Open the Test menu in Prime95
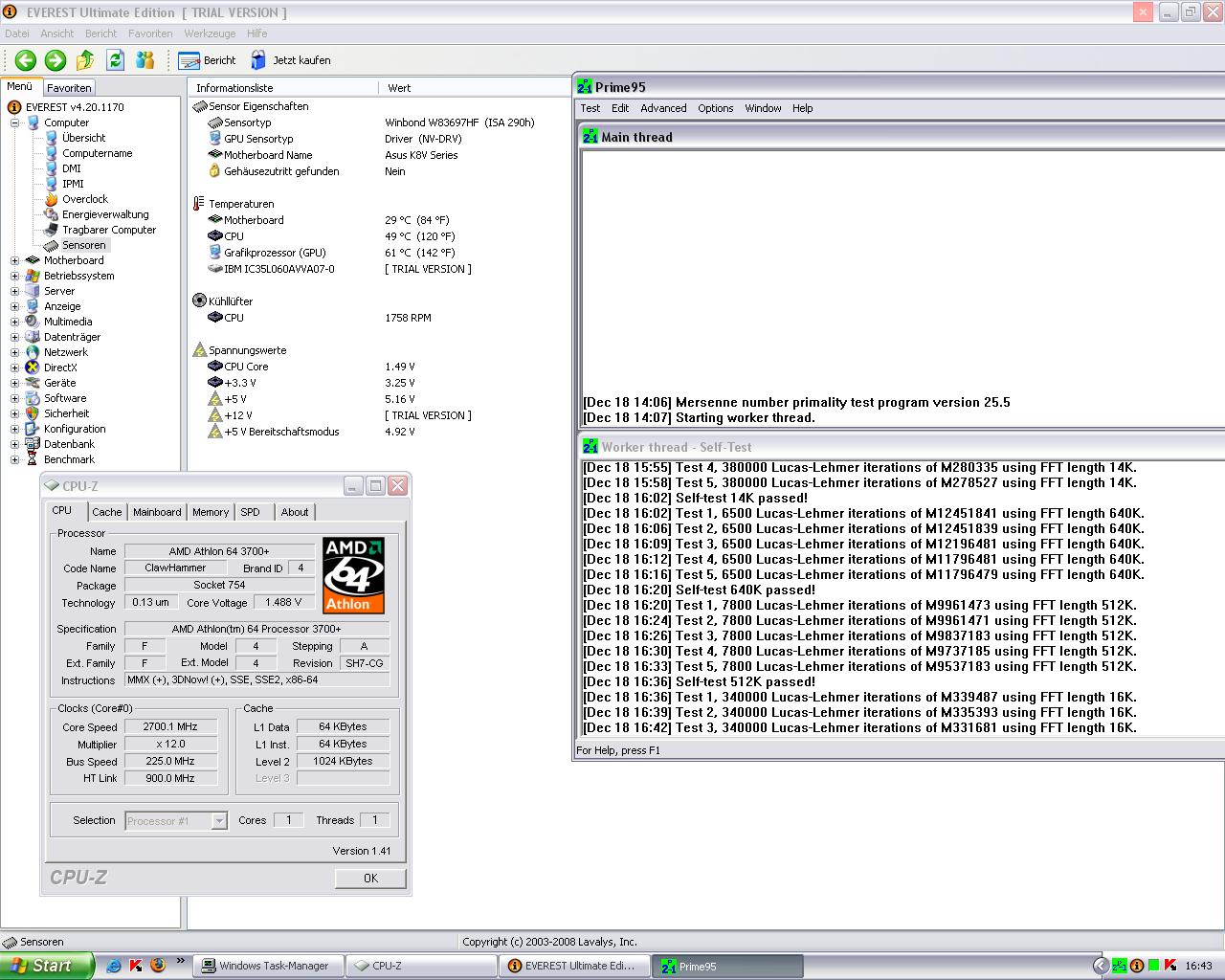Viewport: 1225px width, 980px height. (x=590, y=108)
